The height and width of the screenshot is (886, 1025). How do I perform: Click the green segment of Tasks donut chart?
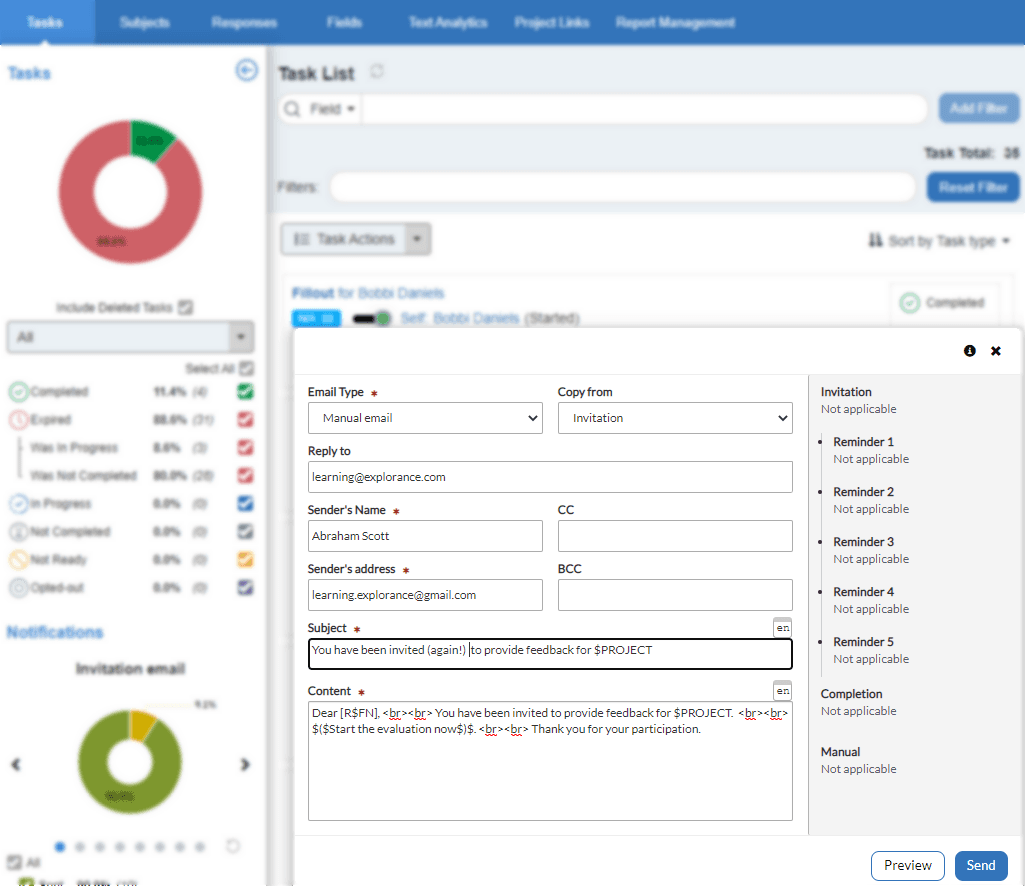150,139
